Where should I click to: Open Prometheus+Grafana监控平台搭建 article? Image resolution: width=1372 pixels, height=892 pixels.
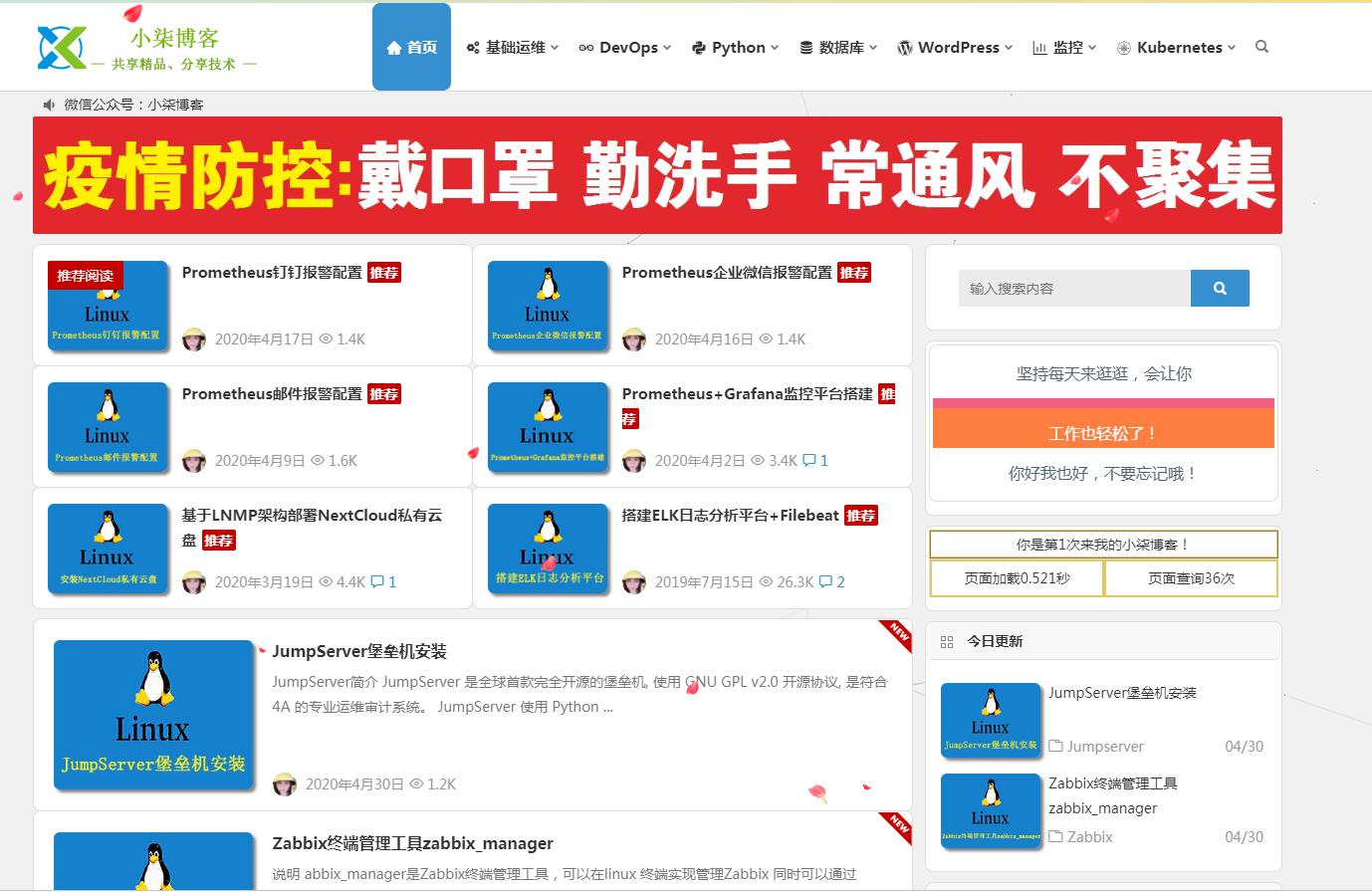pyautogui.click(x=748, y=394)
